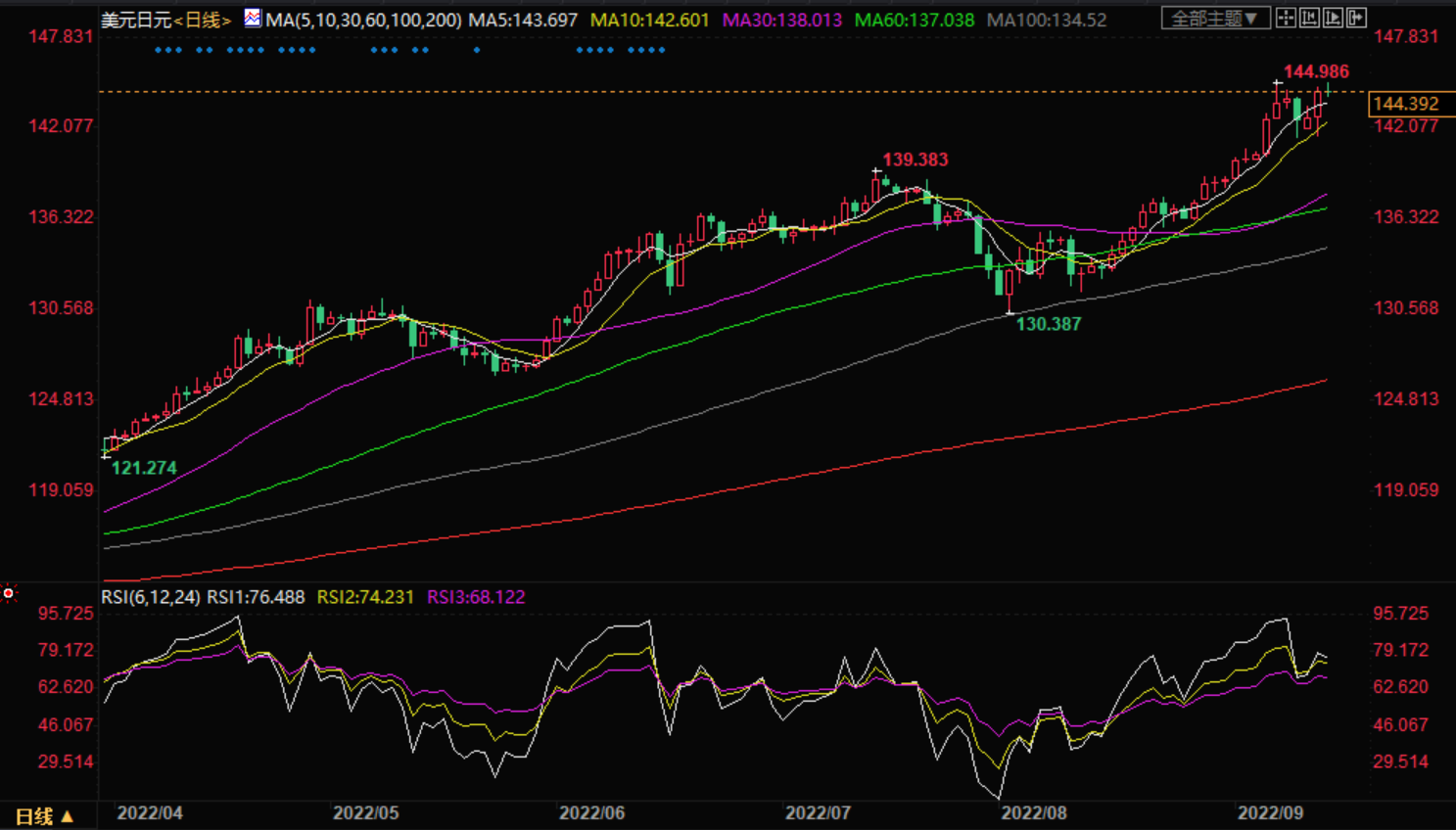The image size is (1456, 830).
Task: Click the crosshair cursor icon
Action: click(x=1286, y=18)
